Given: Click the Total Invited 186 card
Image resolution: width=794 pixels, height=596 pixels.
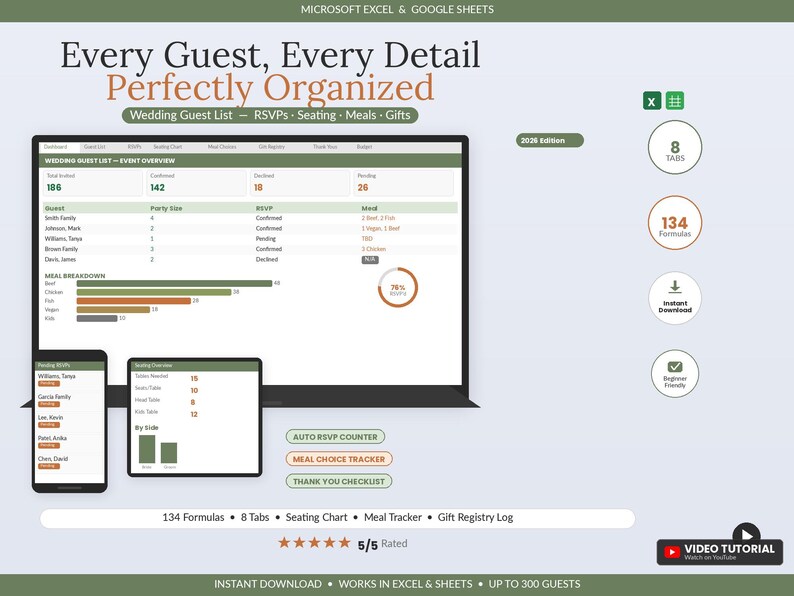Looking at the screenshot, I should pyautogui.click(x=93, y=183).
